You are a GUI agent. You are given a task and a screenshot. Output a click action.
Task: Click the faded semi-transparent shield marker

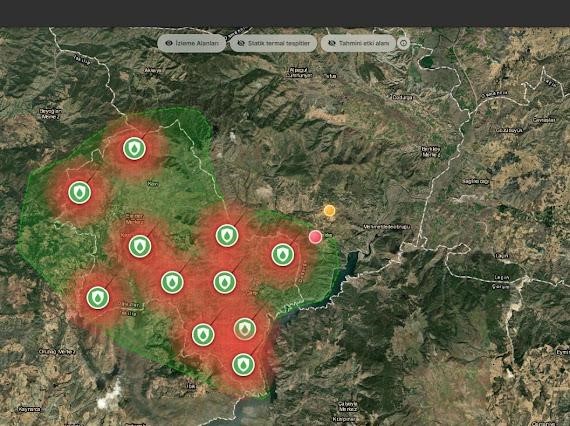pyautogui.click(x=245, y=329)
